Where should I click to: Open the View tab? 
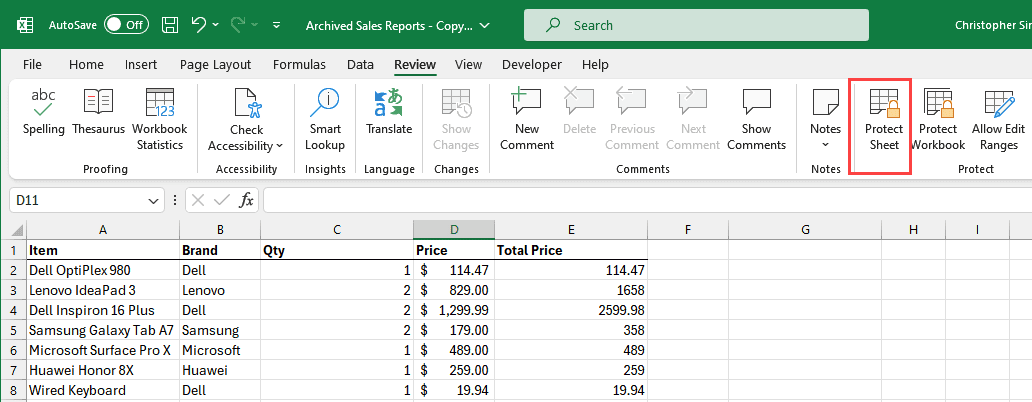469,64
